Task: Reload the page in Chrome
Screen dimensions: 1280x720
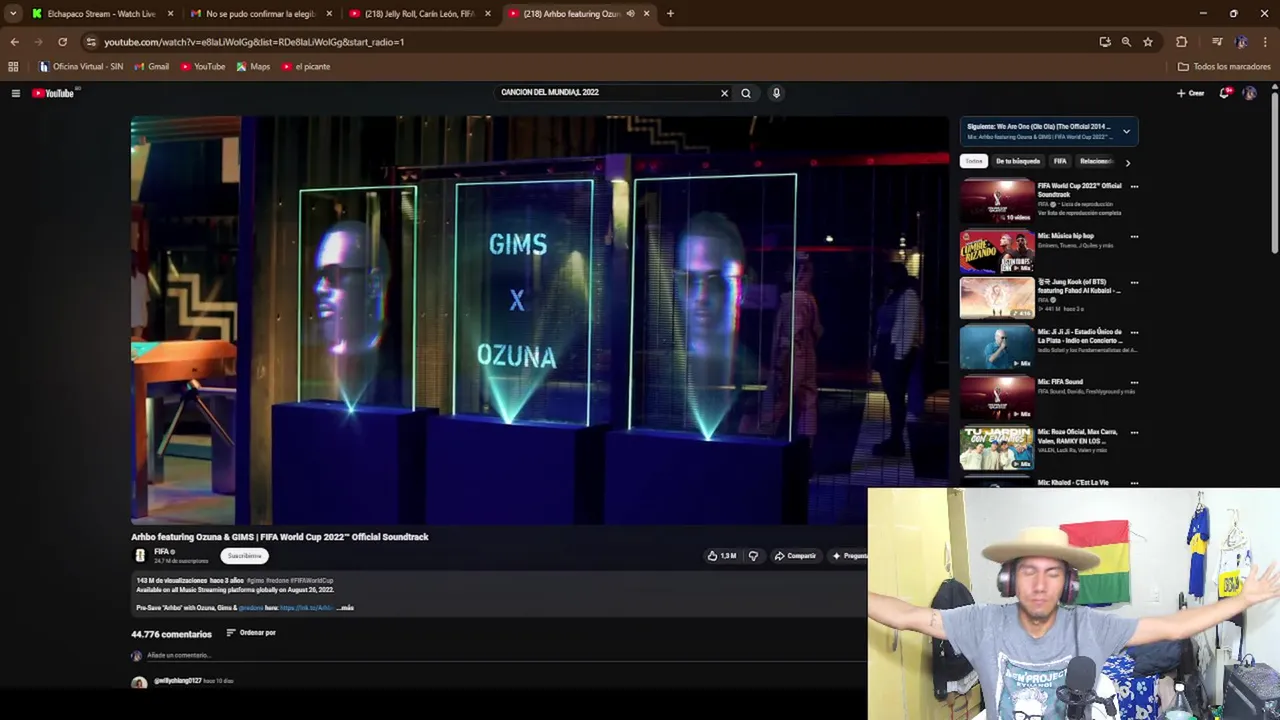Action: pyautogui.click(x=62, y=42)
